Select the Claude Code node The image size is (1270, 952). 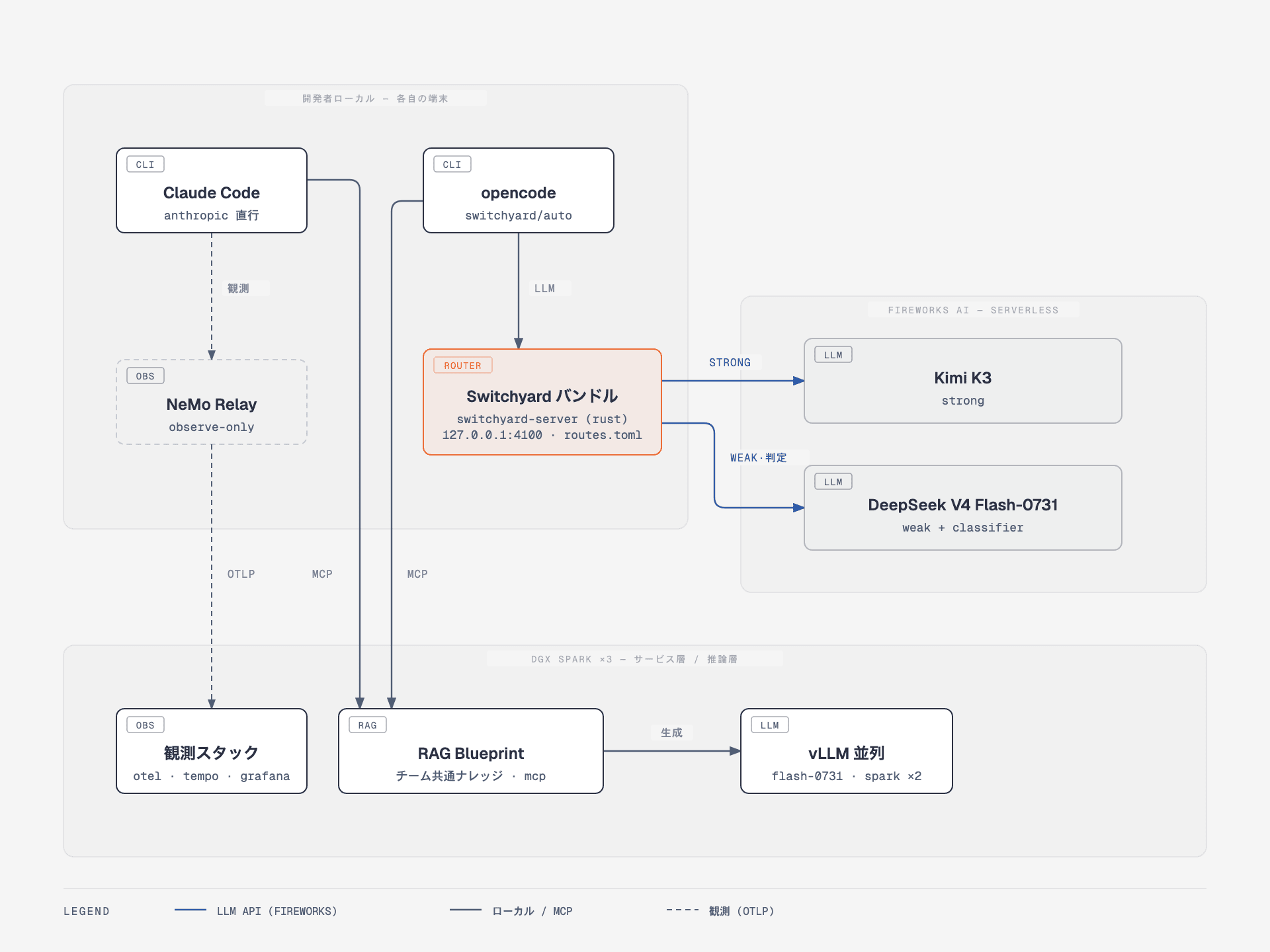click(212, 190)
